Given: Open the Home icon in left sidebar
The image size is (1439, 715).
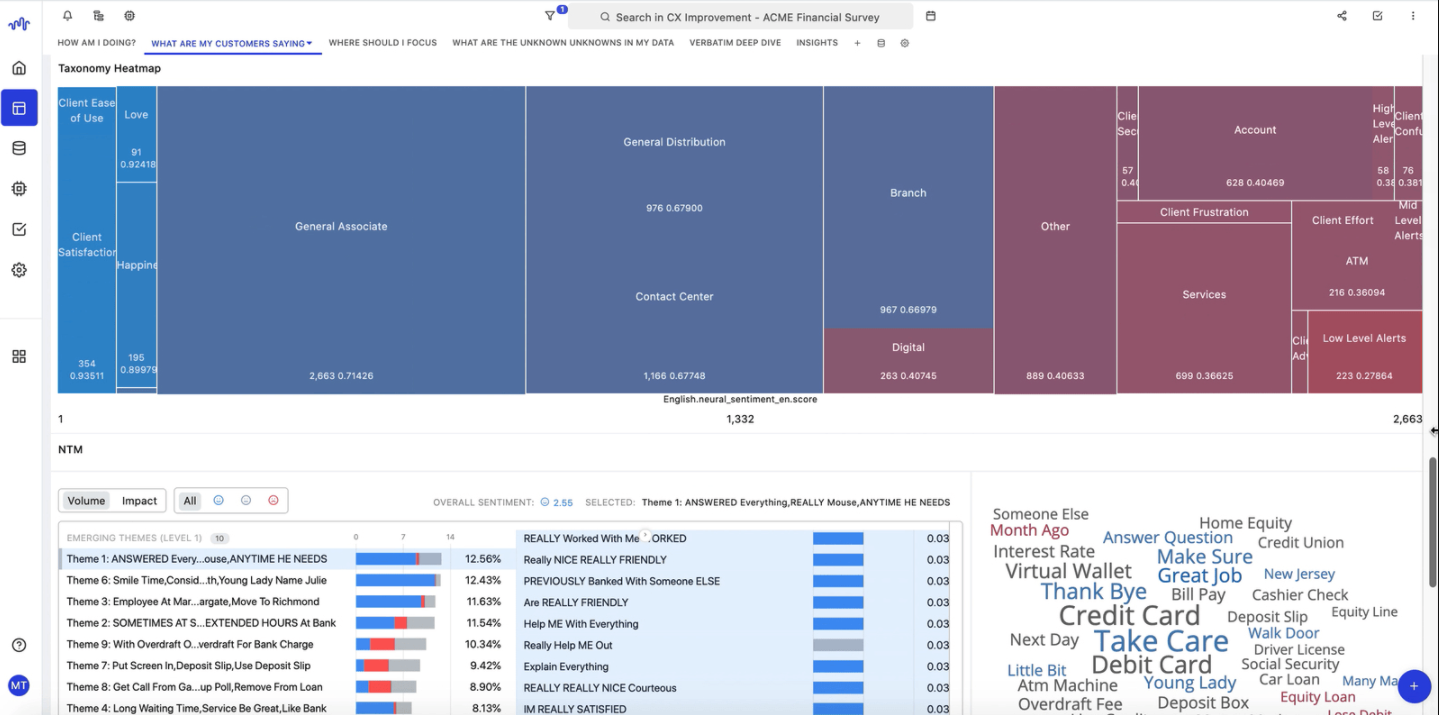Looking at the screenshot, I should point(19,68).
